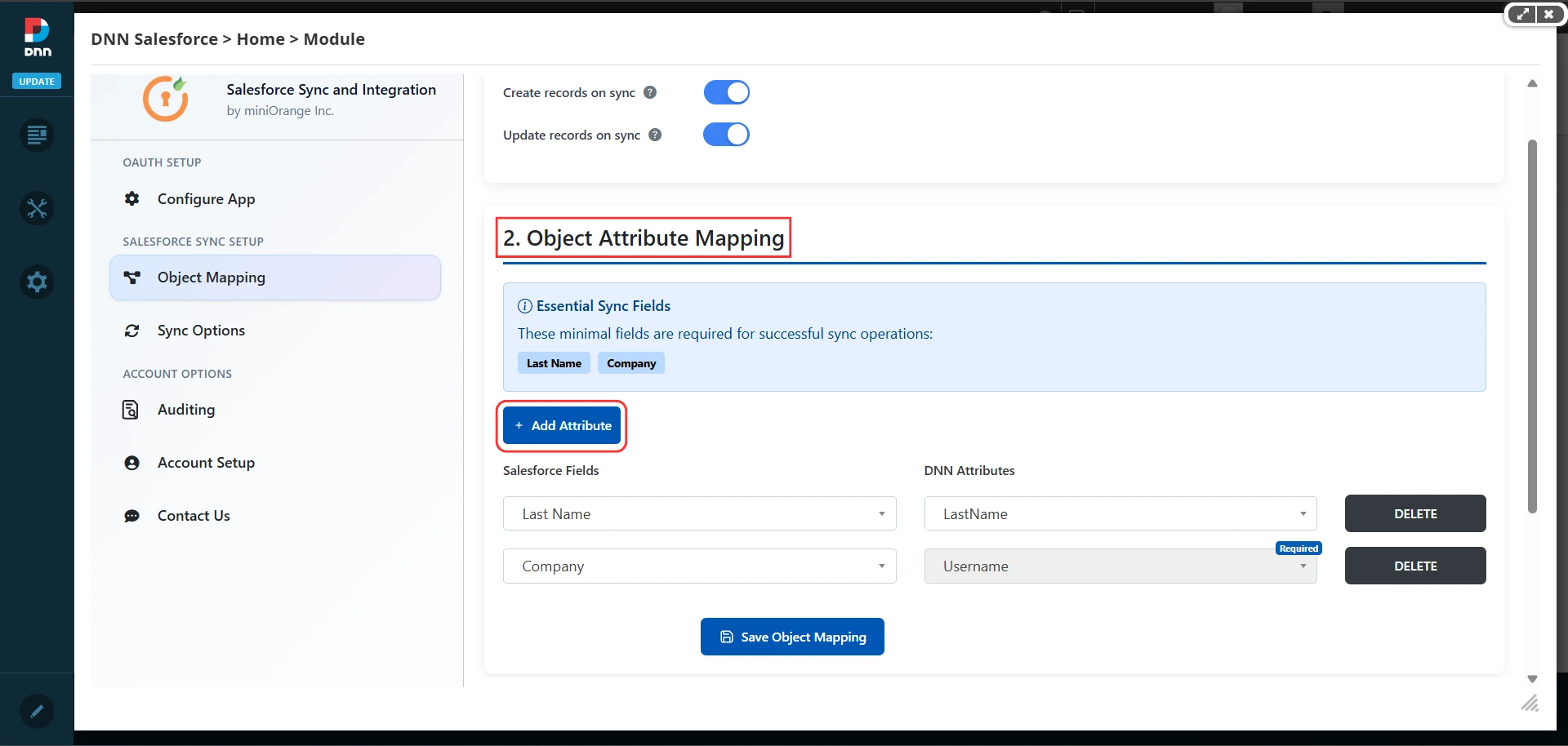Select Object Mapping menu item
This screenshot has height=746, width=1568.
click(275, 278)
